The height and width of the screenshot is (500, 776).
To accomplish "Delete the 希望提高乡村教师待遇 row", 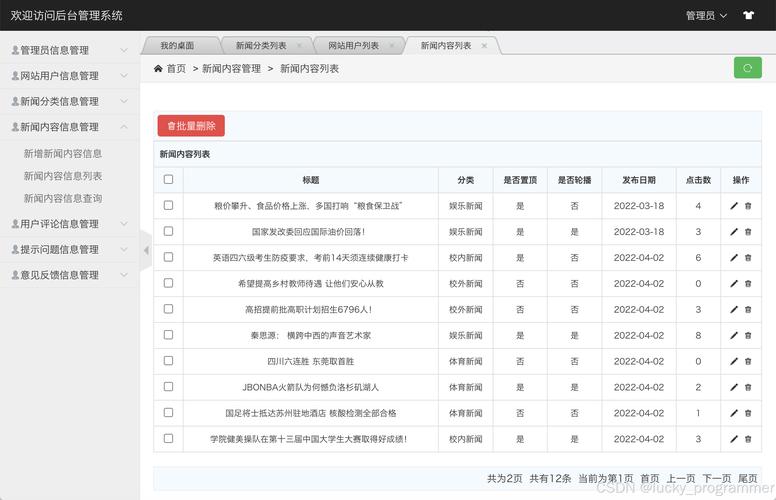I will pos(748,284).
